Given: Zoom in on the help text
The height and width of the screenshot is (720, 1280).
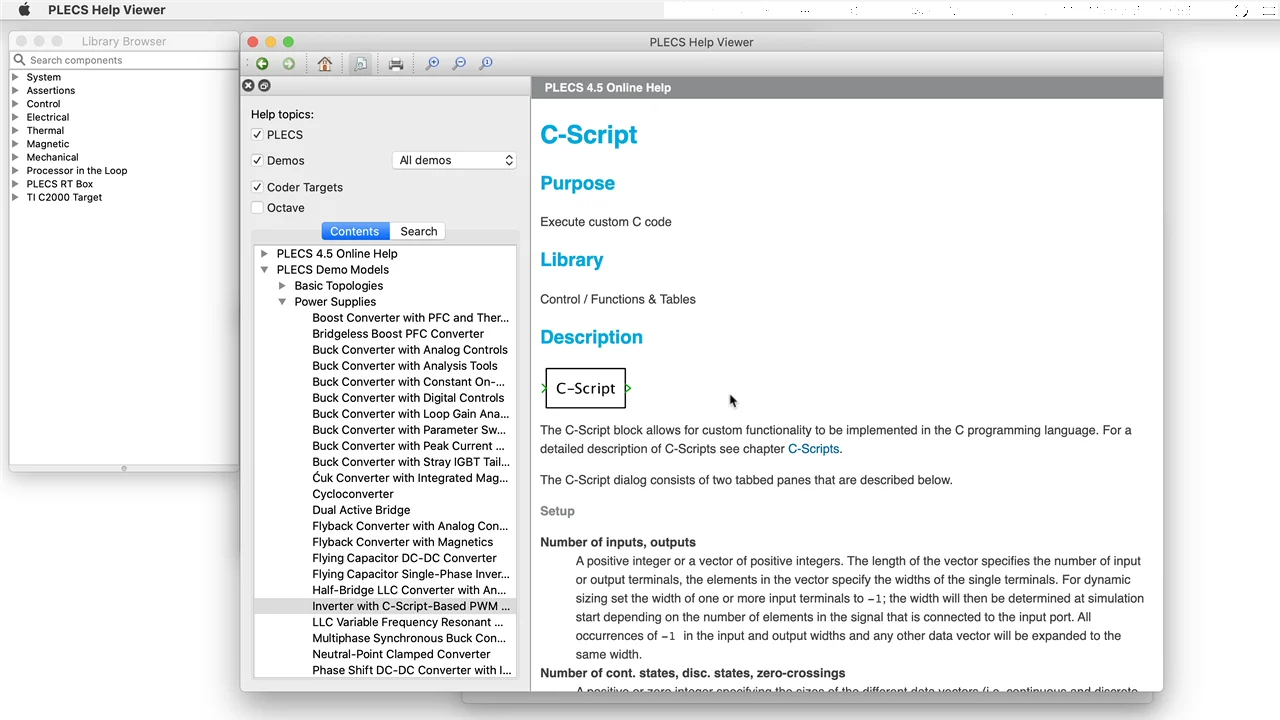Looking at the screenshot, I should point(433,64).
